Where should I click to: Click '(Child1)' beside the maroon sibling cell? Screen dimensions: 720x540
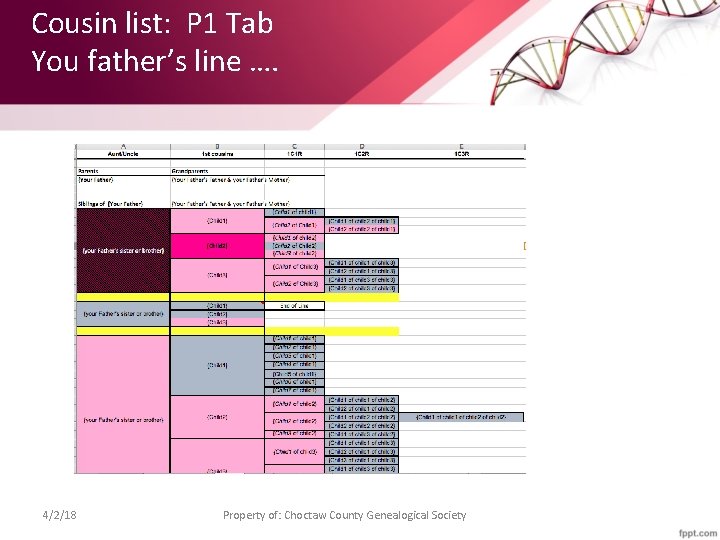coord(217,221)
